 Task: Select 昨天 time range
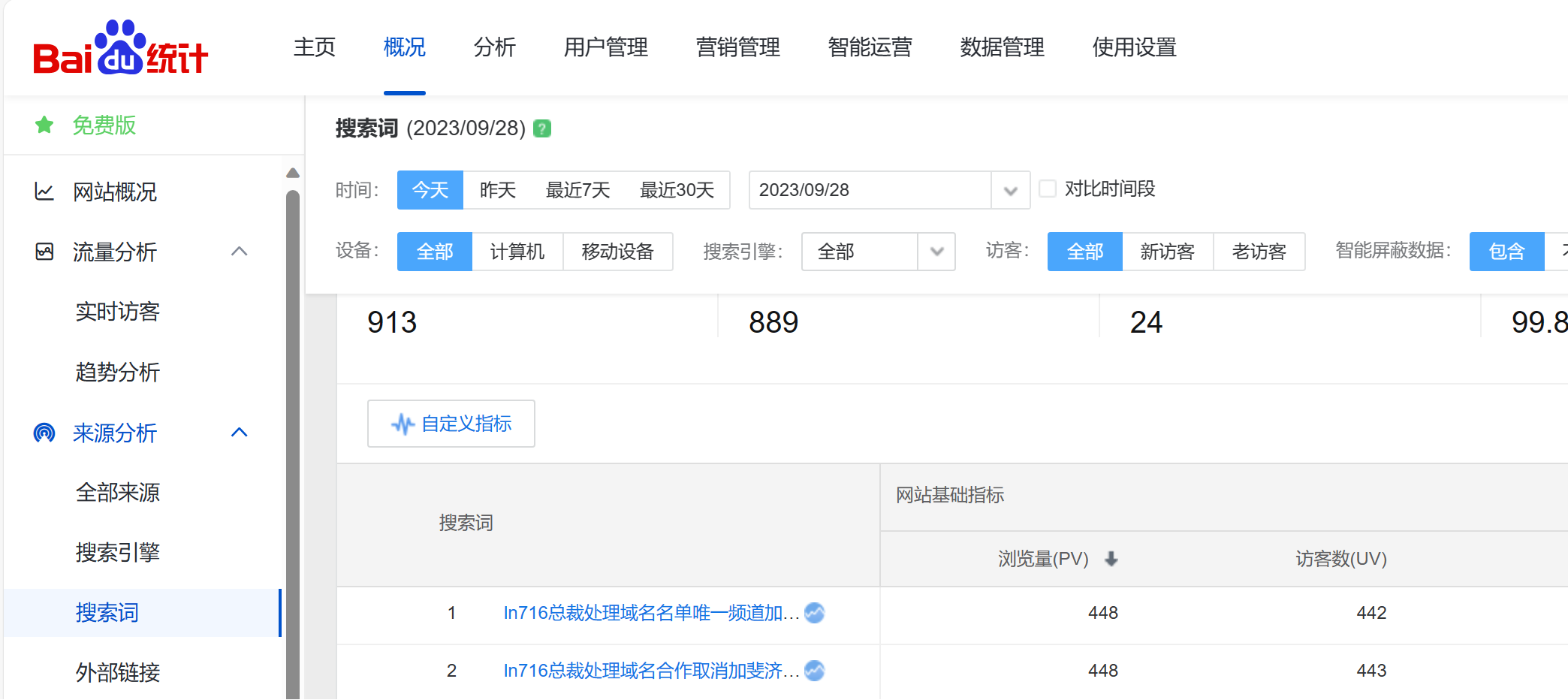(x=497, y=190)
